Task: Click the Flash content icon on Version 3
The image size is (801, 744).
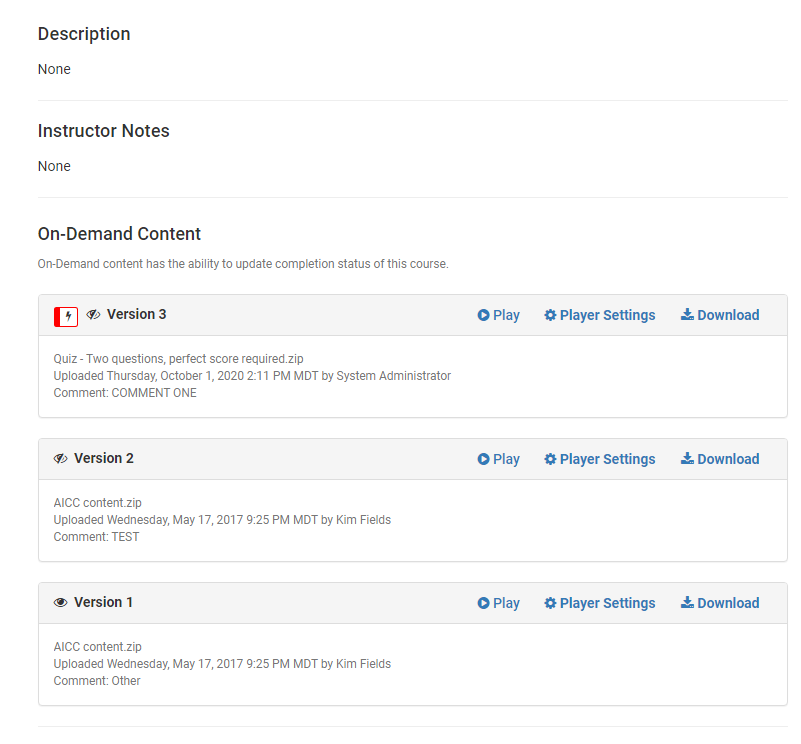Action: [x=66, y=316]
